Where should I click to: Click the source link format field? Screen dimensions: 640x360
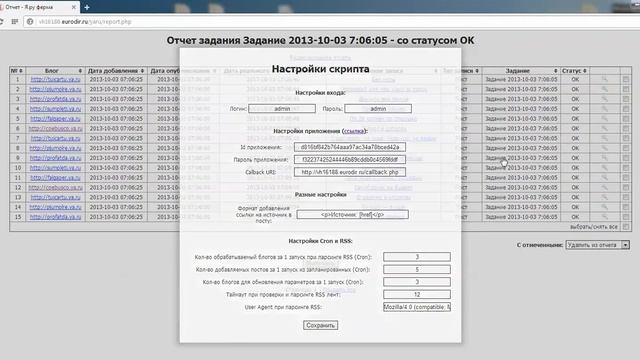(352, 214)
